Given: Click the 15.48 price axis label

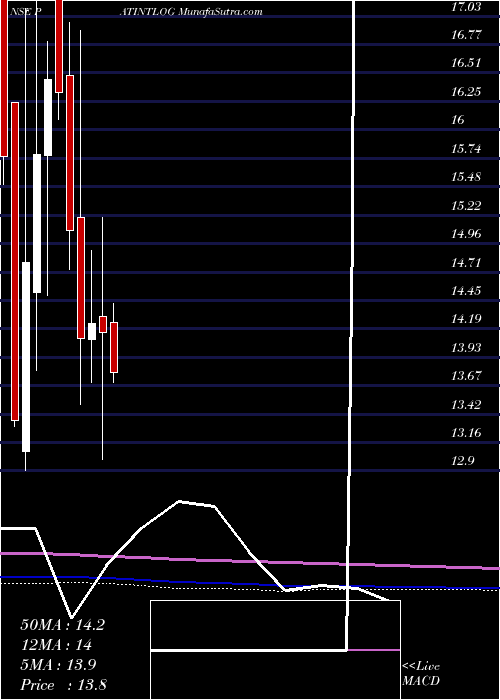Looking at the screenshot, I should click(467, 177).
